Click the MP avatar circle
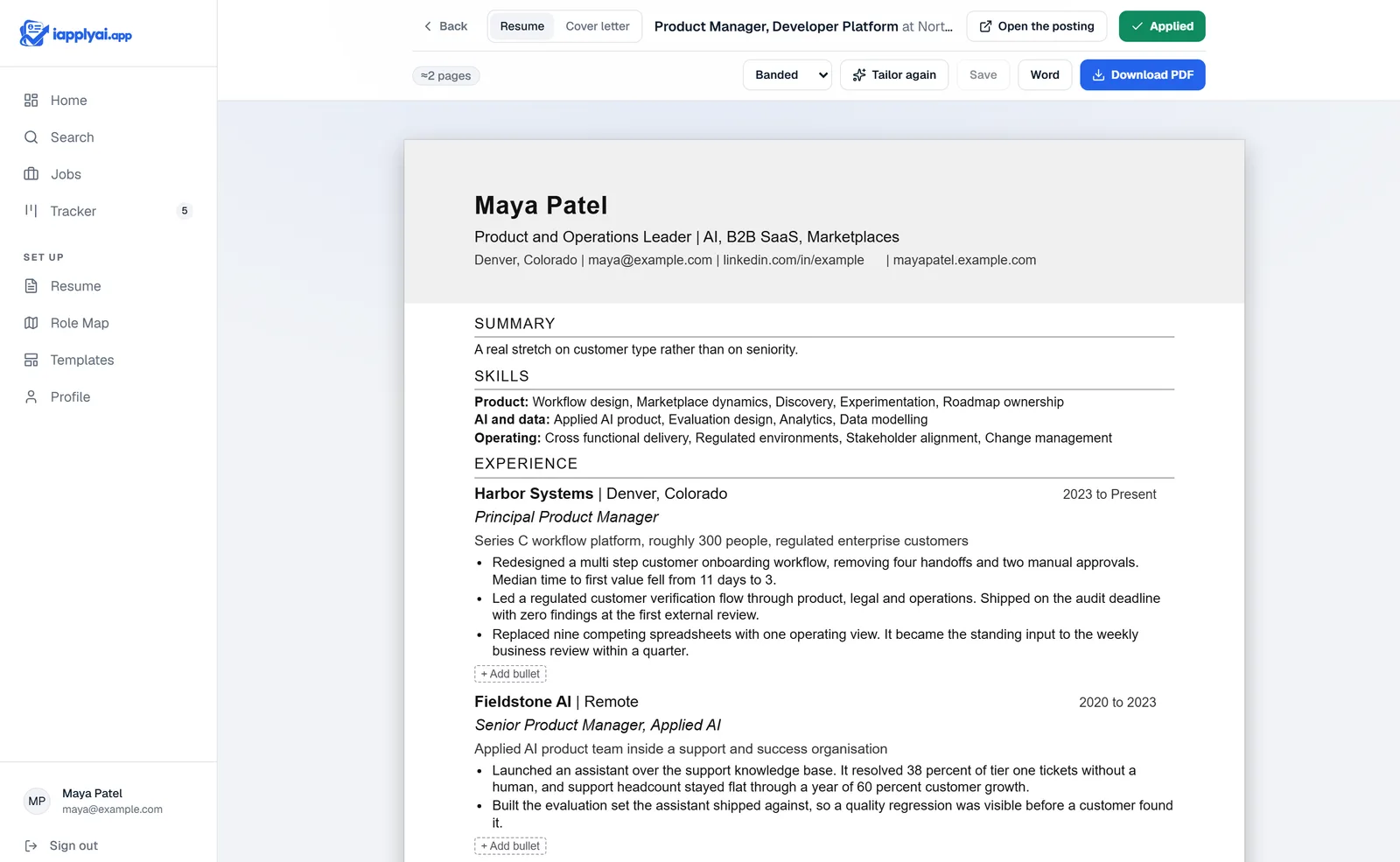 coord(37,801)
